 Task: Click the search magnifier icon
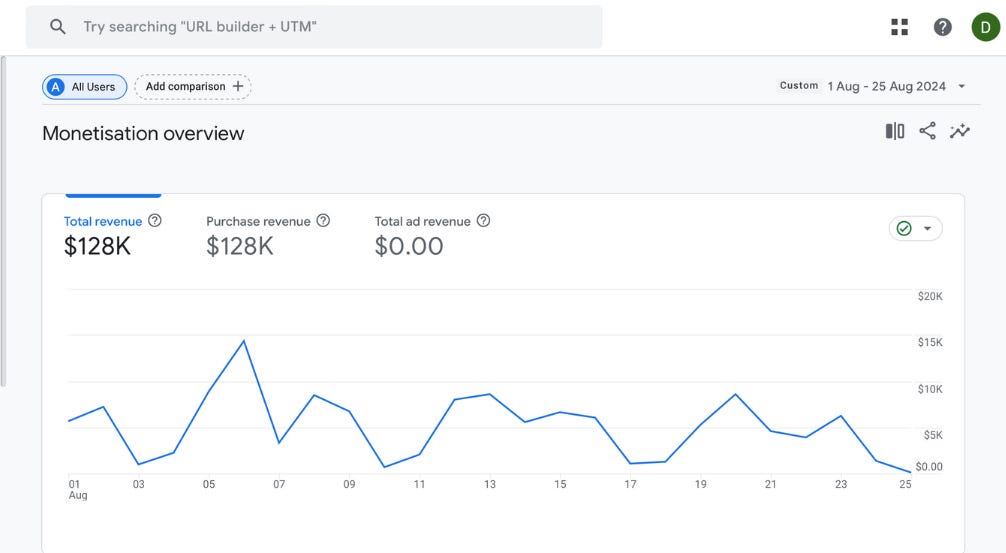click(x=58, y=27)
